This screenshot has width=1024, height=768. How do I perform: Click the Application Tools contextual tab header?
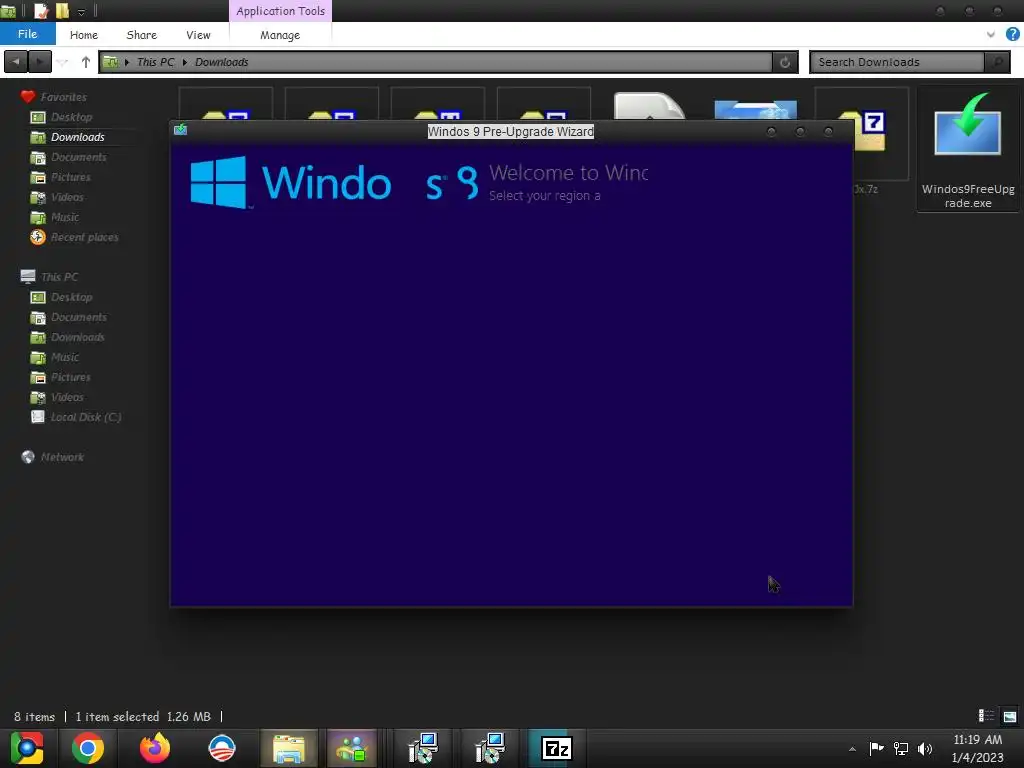coord(280,11)
